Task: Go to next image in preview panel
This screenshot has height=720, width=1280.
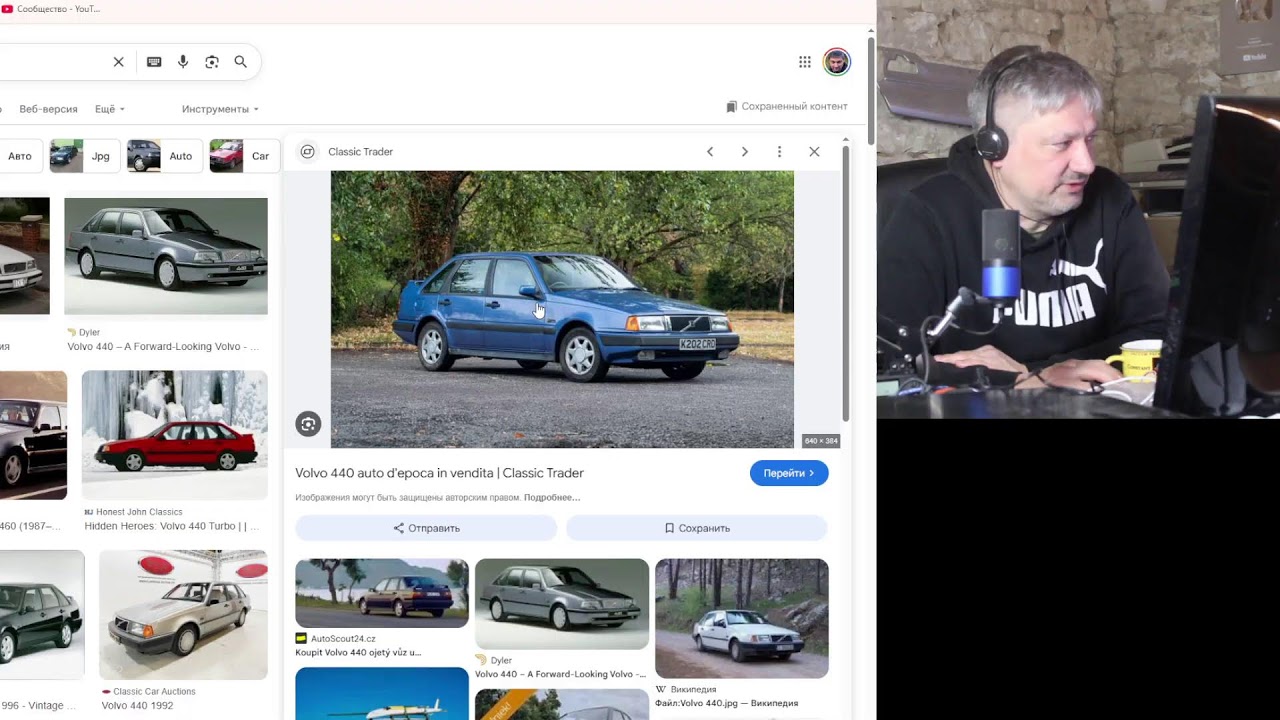Action: coord(744,152)
